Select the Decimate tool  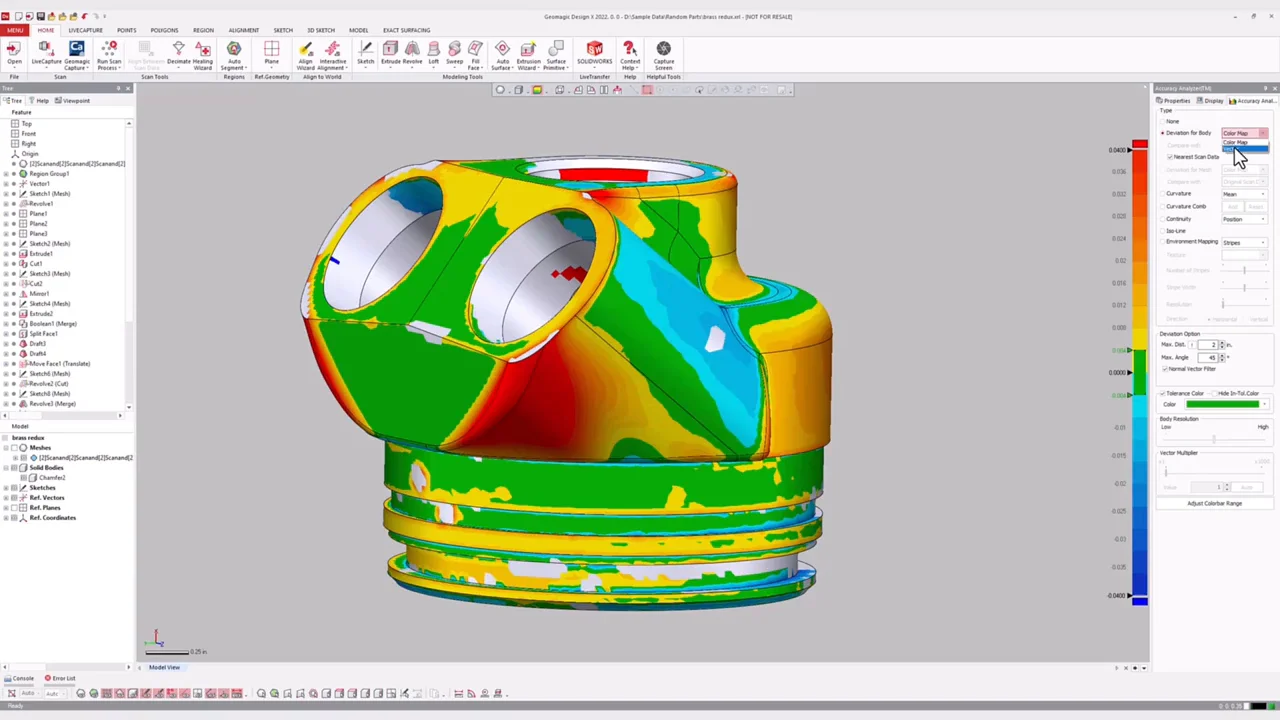[179, 54]
